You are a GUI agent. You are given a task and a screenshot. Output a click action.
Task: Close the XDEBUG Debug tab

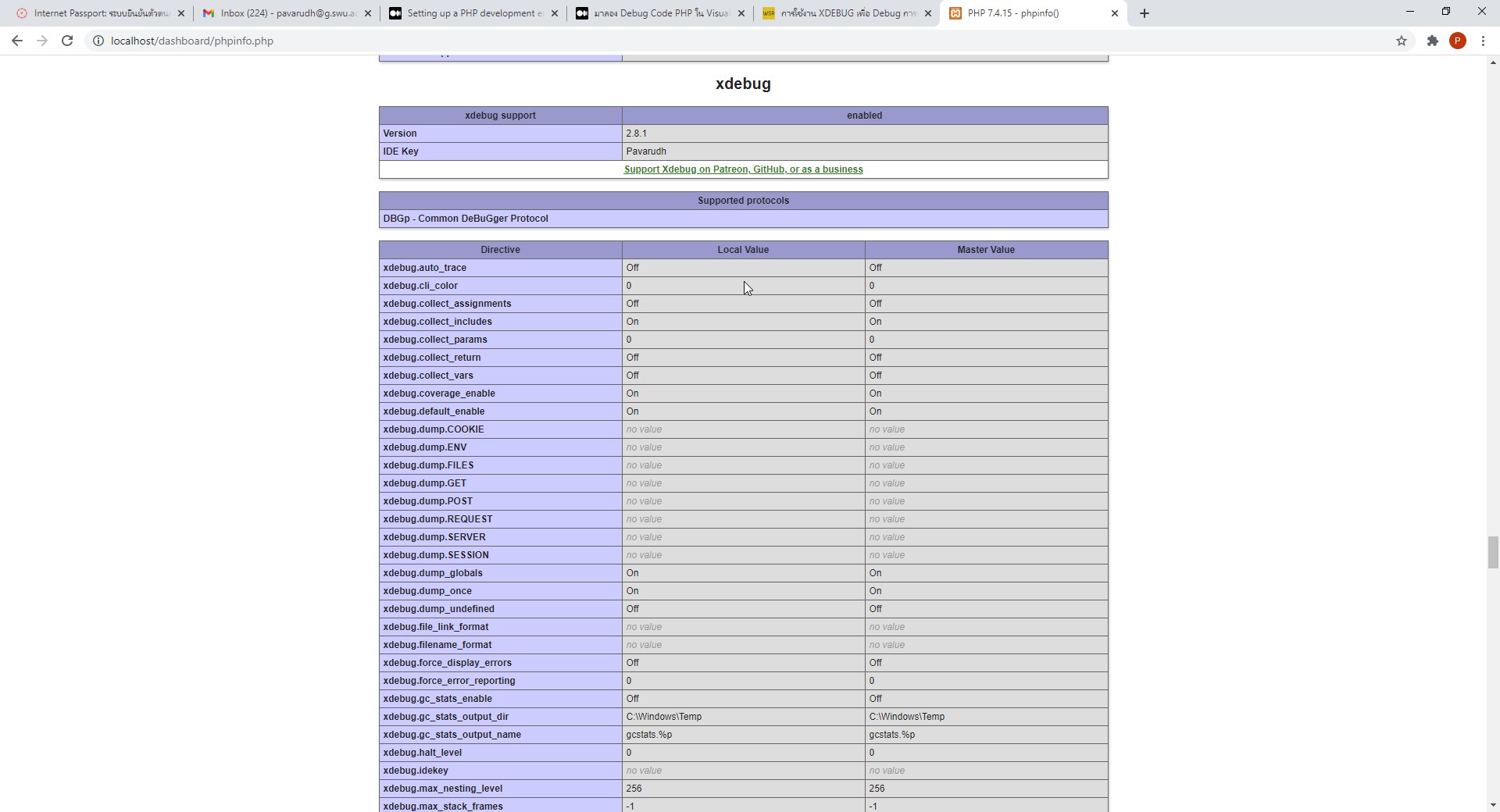928,13
